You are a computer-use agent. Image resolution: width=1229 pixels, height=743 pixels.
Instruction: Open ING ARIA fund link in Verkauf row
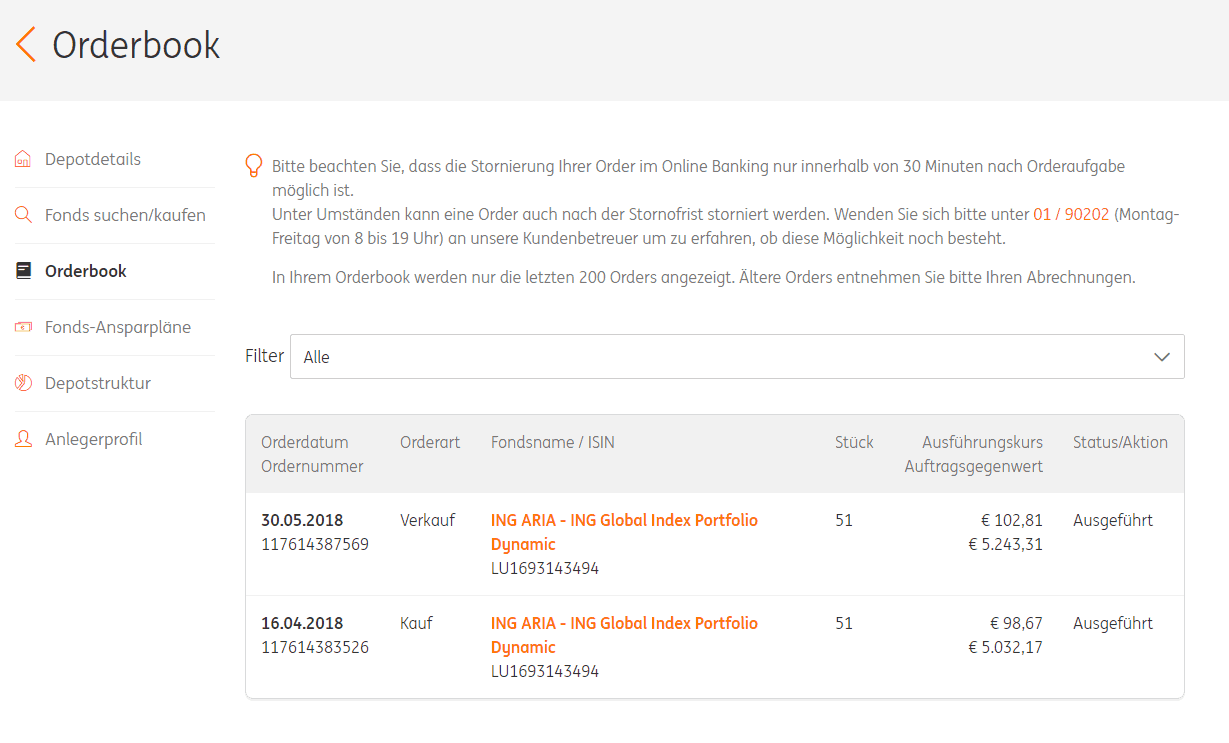point(624,532)
